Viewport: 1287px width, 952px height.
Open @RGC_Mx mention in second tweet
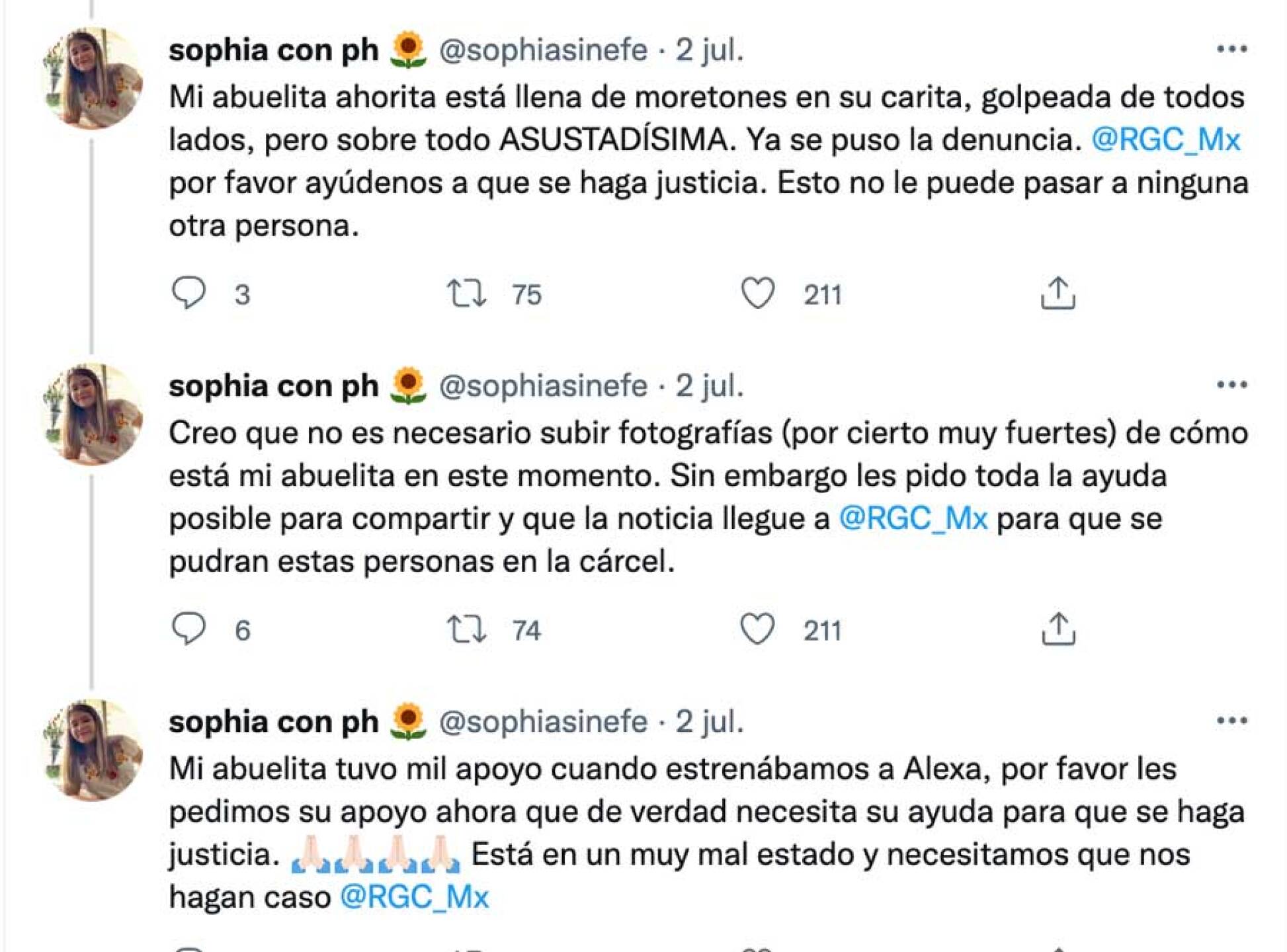pos(913,518)
